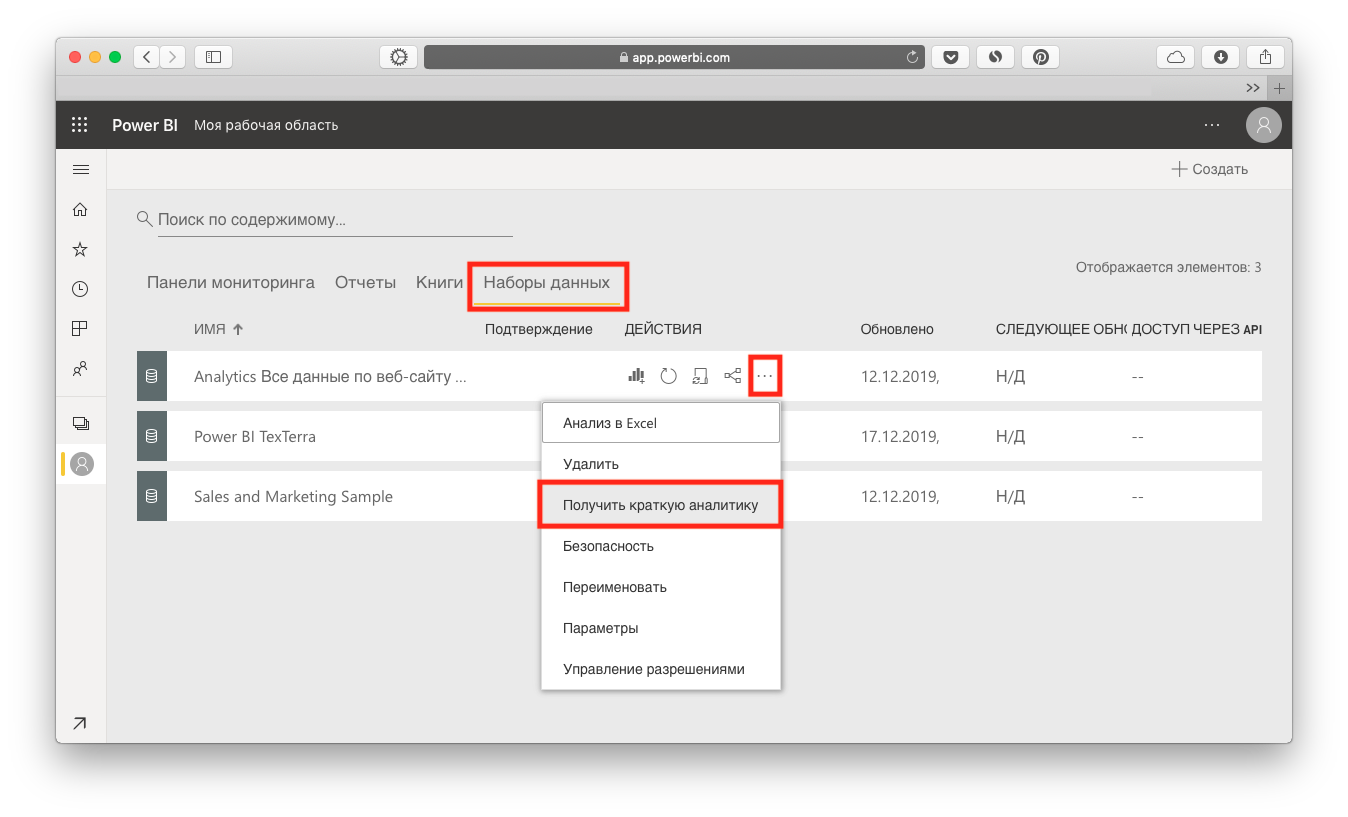Refresh now icon for the Analytics dataset
Screen dimensions: 1348x817
coord(669,376)
